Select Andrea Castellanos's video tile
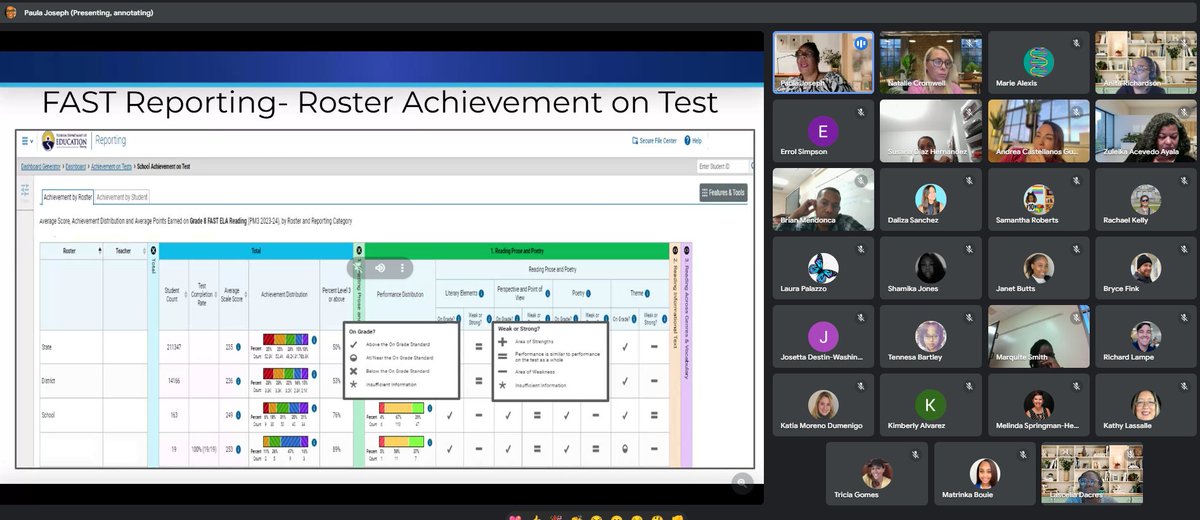This screenshot has height=520, width=1200. [1038, 131]
